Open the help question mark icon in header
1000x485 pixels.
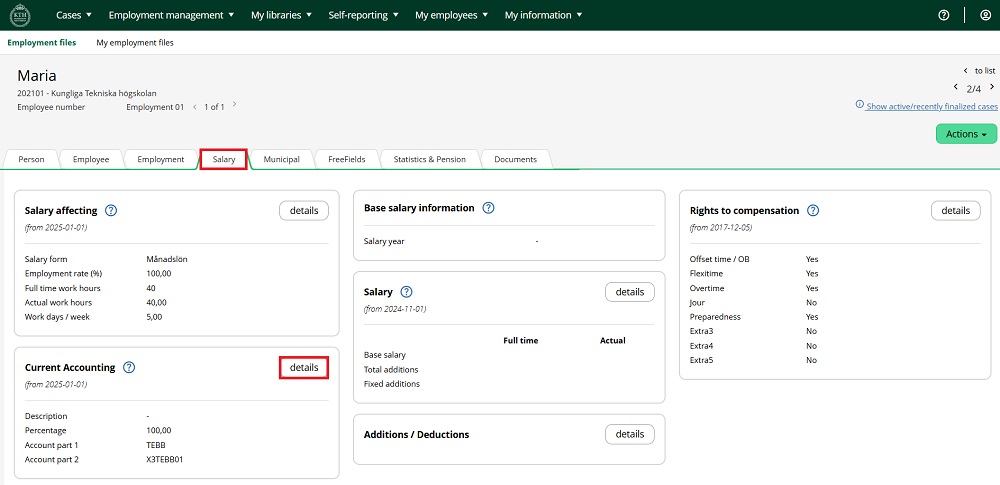(943, 15)
